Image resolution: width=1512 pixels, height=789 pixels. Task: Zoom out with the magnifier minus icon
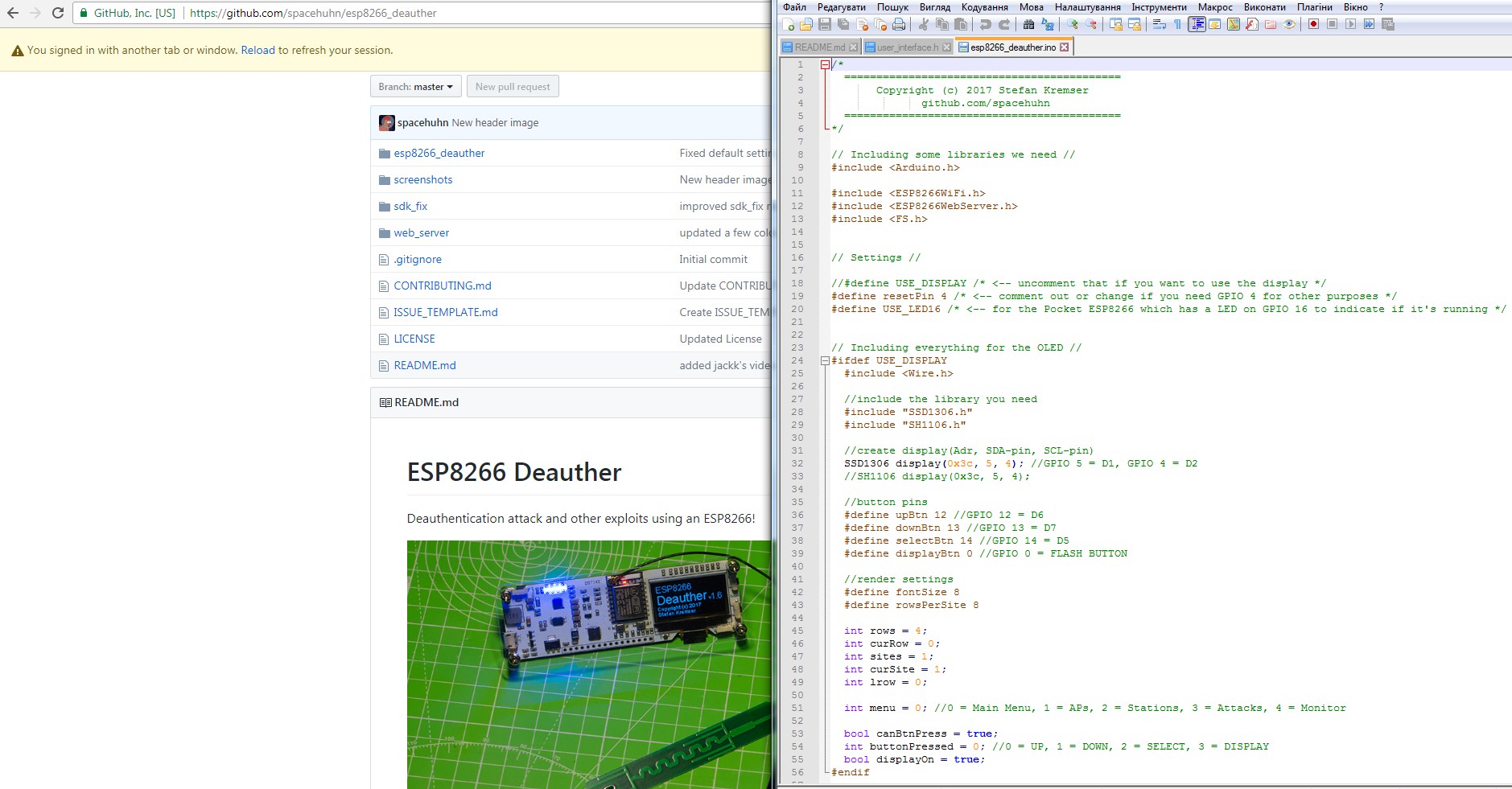click(x=1091, y=24)
